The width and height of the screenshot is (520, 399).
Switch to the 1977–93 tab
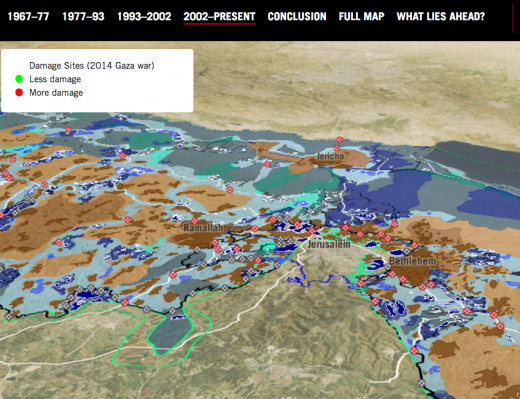coord(83,16)
